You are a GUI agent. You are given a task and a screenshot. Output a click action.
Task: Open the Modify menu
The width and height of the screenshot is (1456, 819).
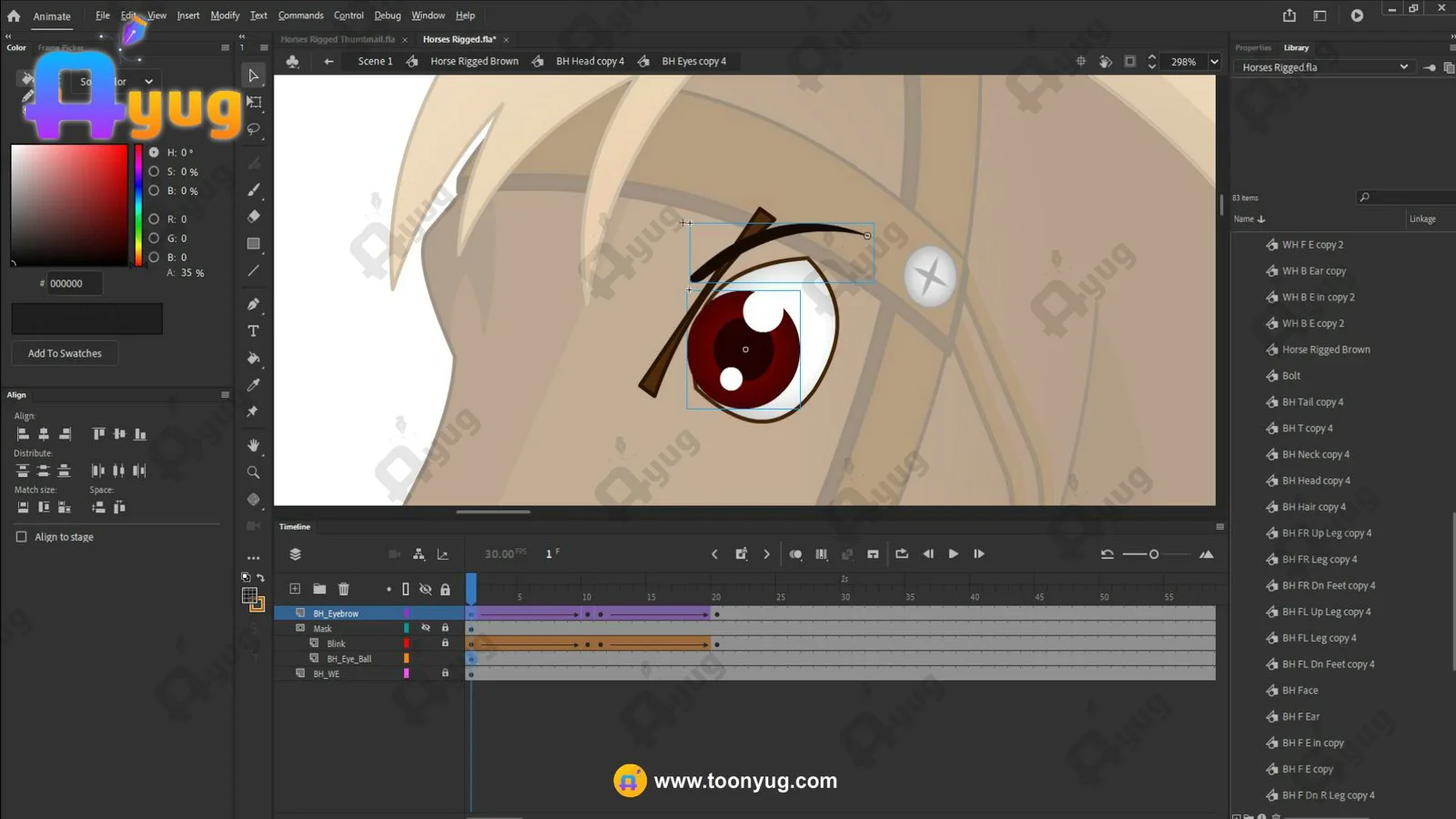tap(225, 15)
